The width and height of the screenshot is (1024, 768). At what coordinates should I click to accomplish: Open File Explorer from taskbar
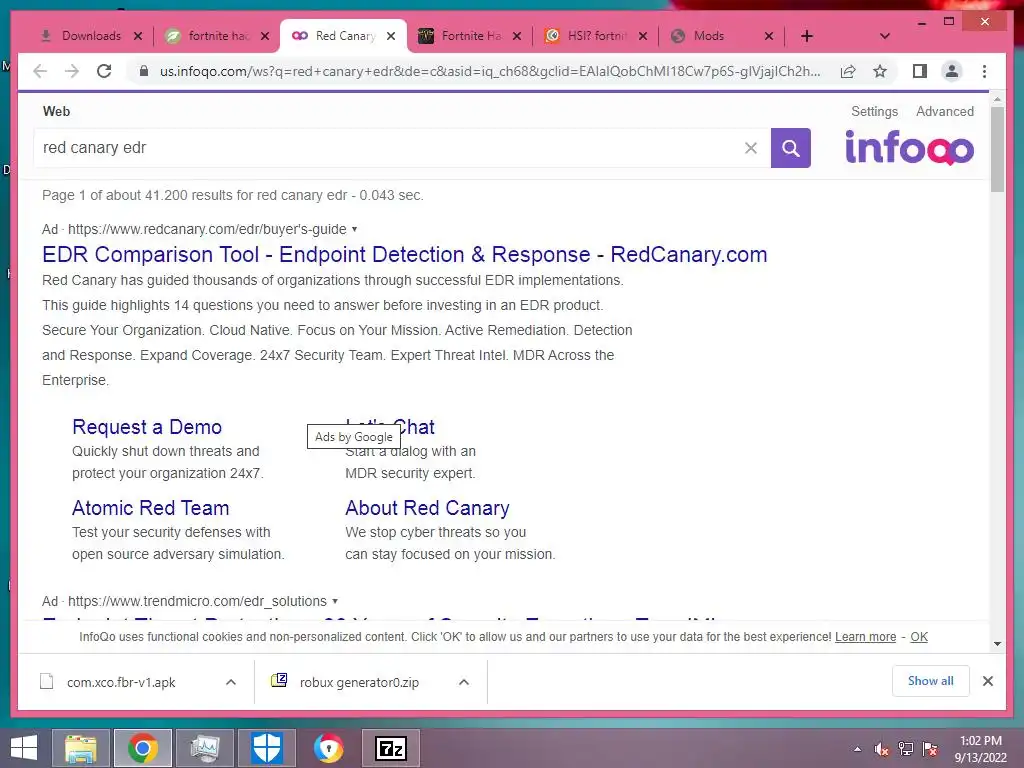(x=80, y=748)
